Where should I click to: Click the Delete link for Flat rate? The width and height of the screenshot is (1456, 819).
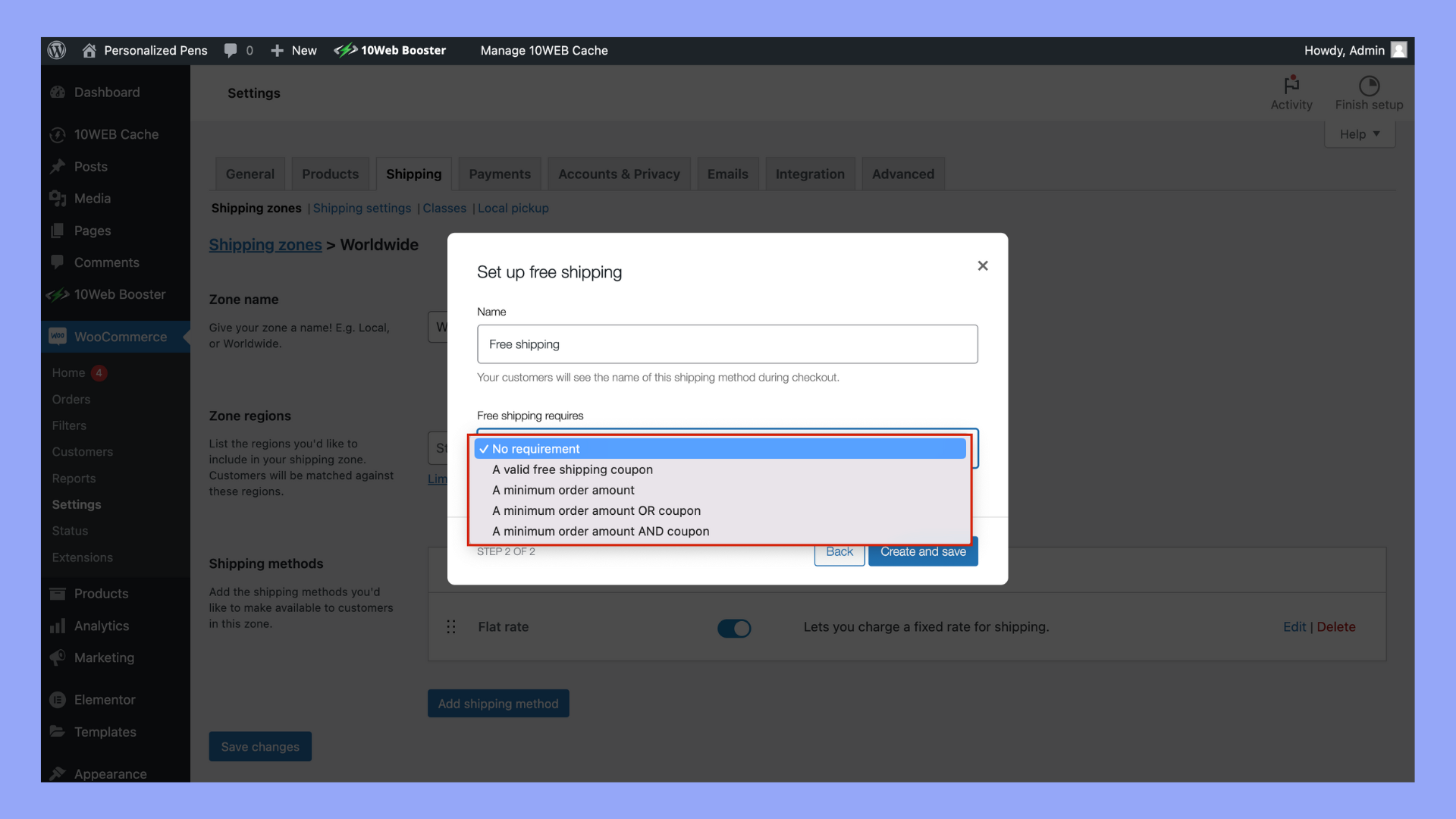tap(1335, 627)
